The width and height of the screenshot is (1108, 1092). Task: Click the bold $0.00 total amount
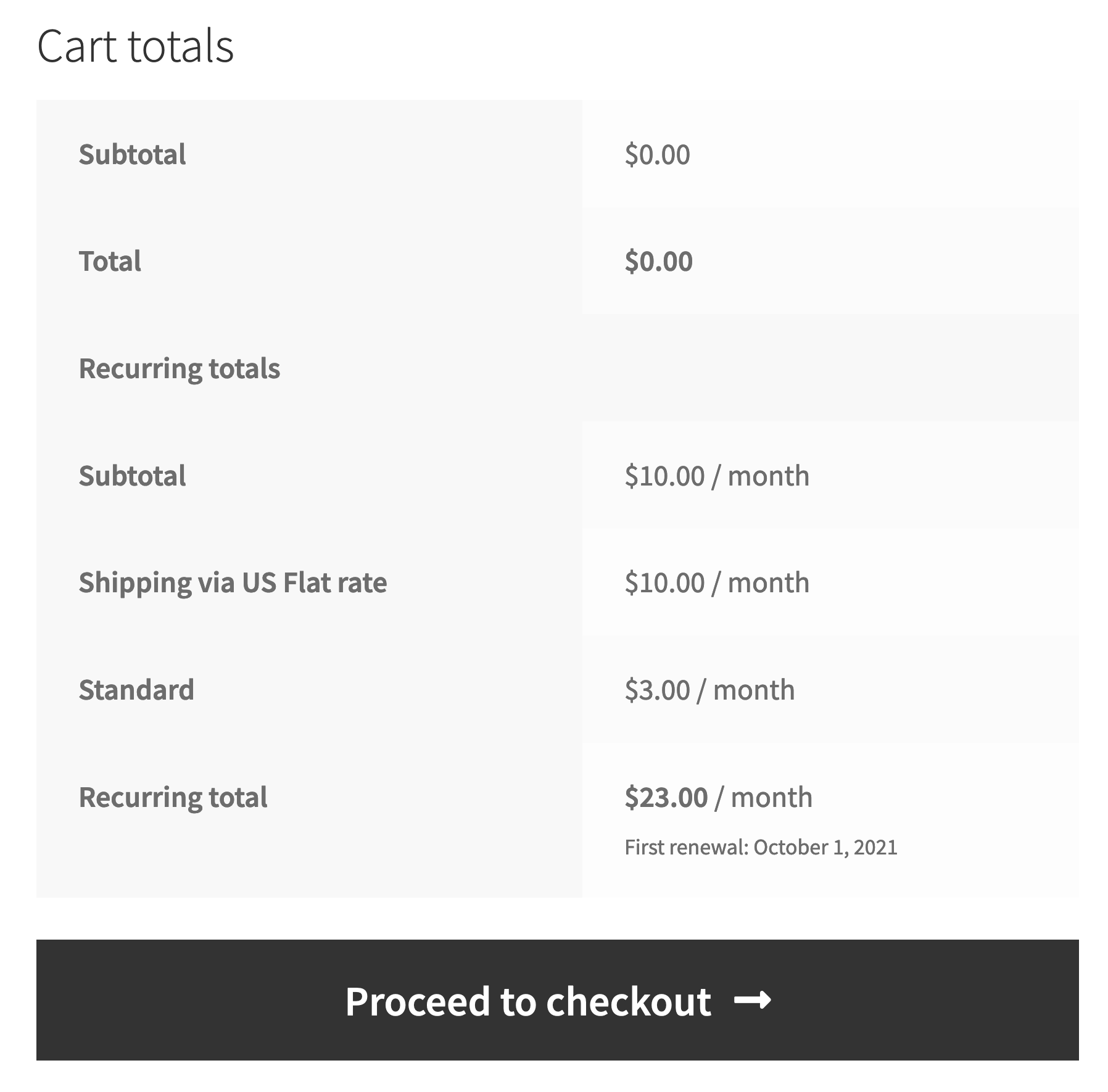[658, 261]
